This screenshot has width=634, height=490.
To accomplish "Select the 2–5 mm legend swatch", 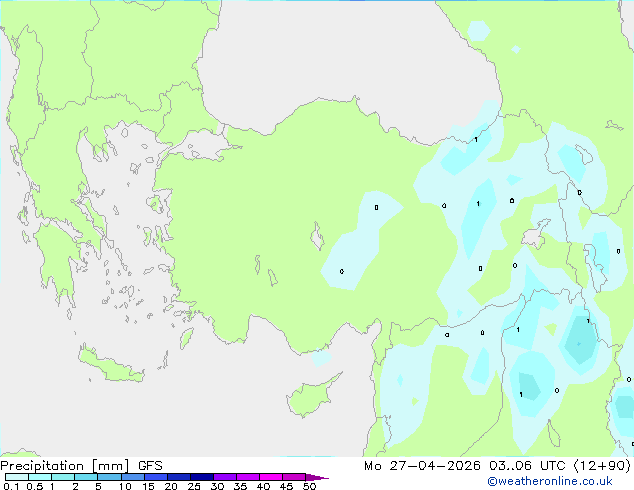I will pos(86,477).
